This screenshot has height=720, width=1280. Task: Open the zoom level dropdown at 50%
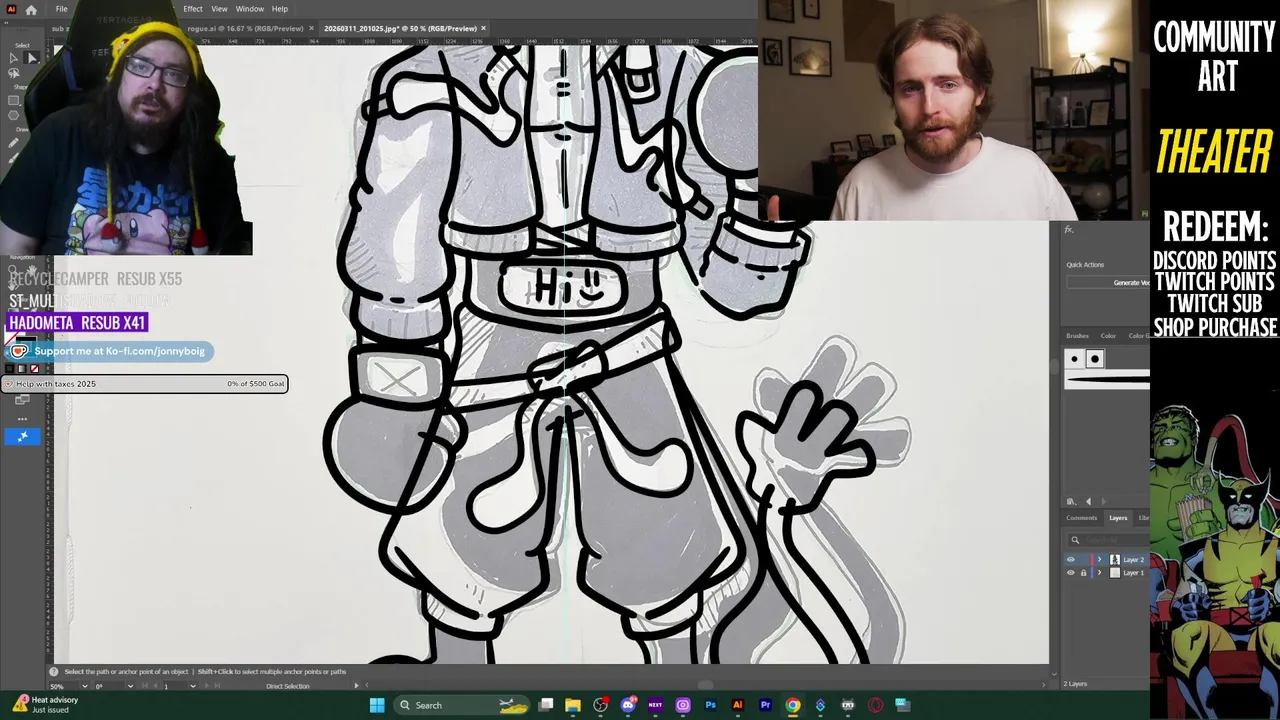pos(85,686)
